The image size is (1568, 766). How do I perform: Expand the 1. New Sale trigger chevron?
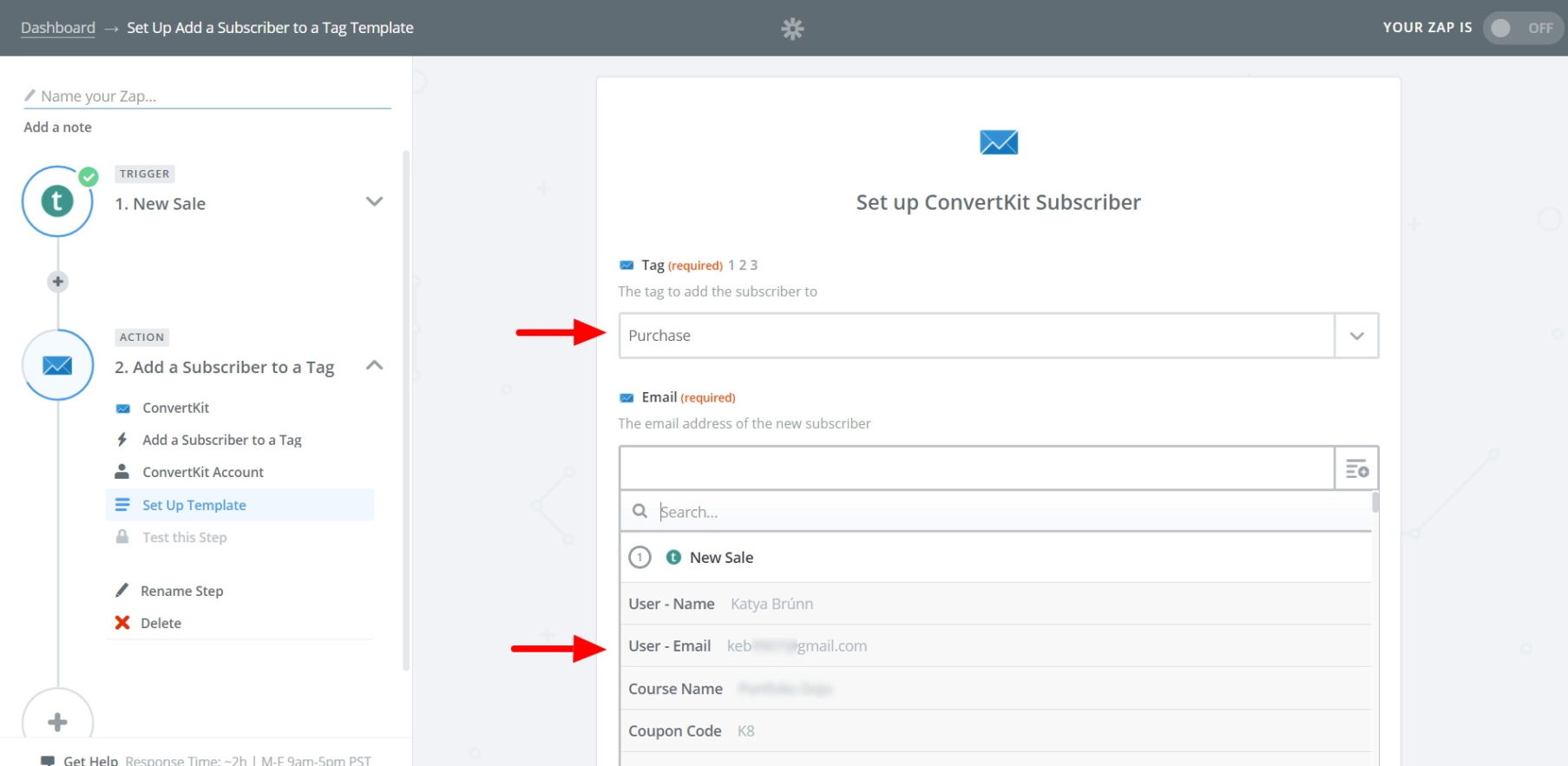[374, 202]
